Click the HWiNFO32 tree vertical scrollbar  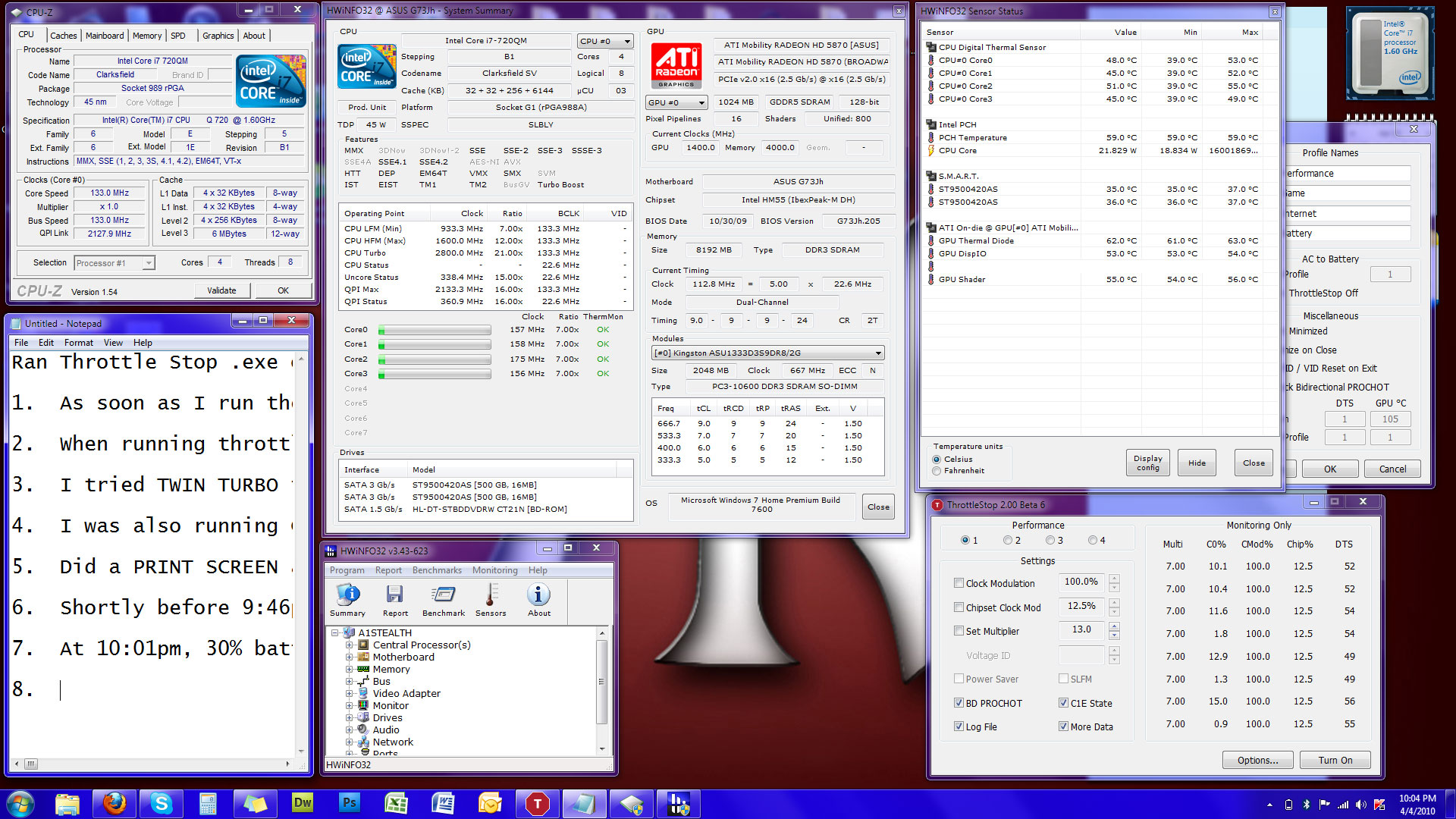pos(602,690)
